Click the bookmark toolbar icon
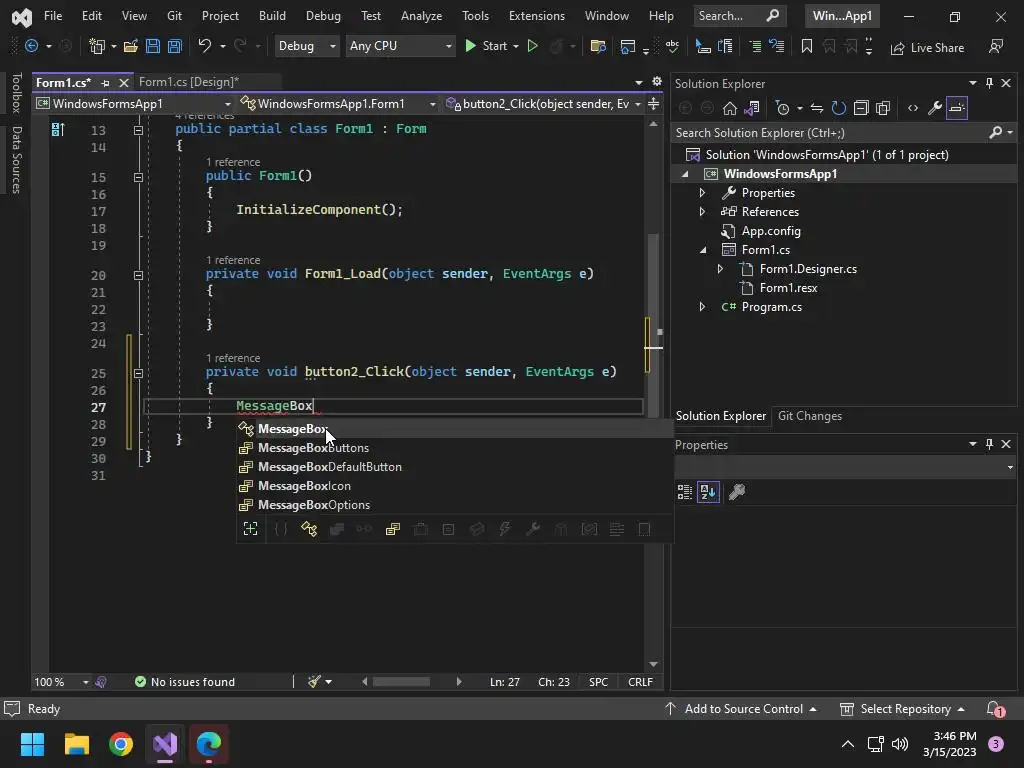Screen dimensions: 1024x768 coord(807,46)
